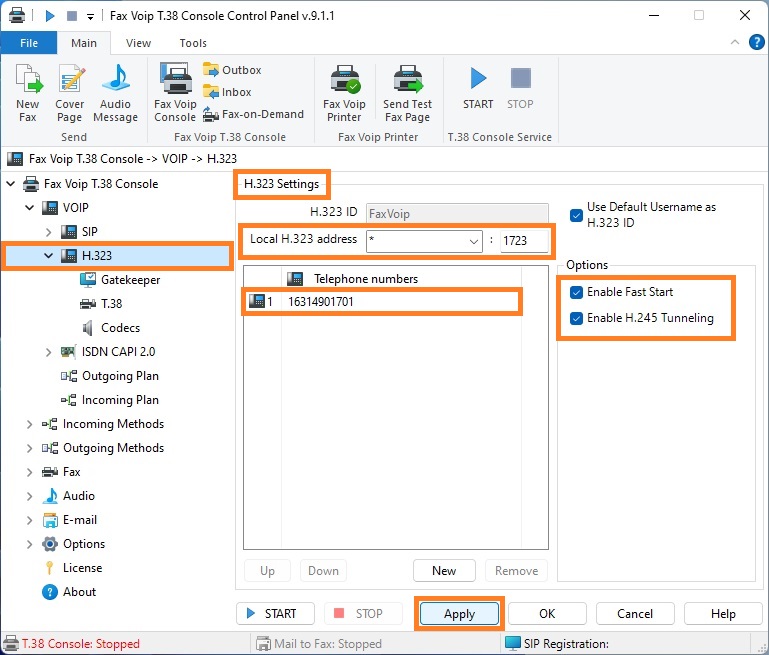
Task: Open the Outgoing Plan item
Action: pos(120,376)
